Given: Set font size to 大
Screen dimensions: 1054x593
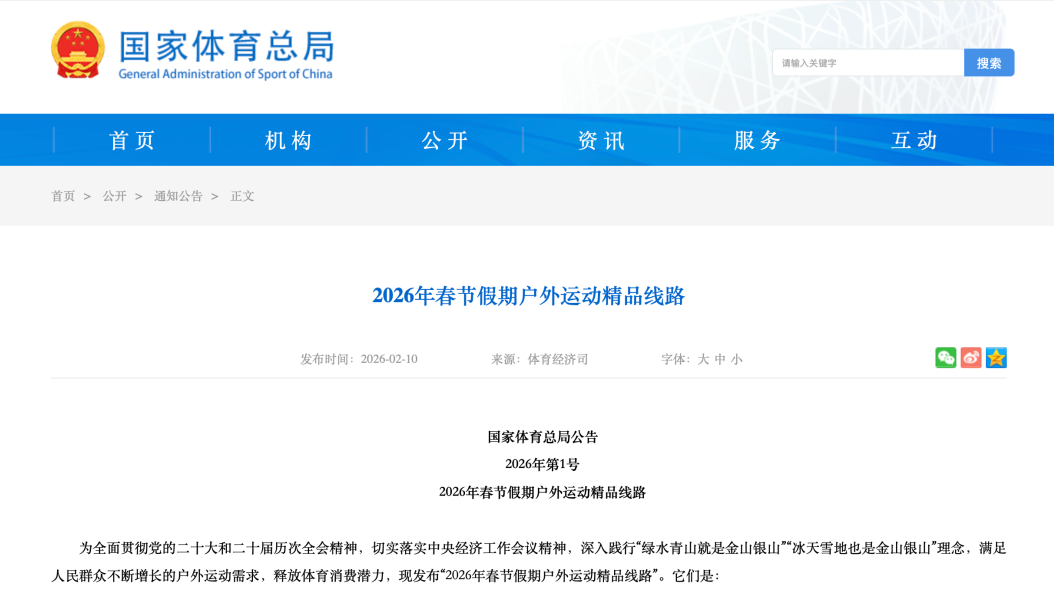Looking at the screenshot, I should pyautogui.click(x=703, y=359).
